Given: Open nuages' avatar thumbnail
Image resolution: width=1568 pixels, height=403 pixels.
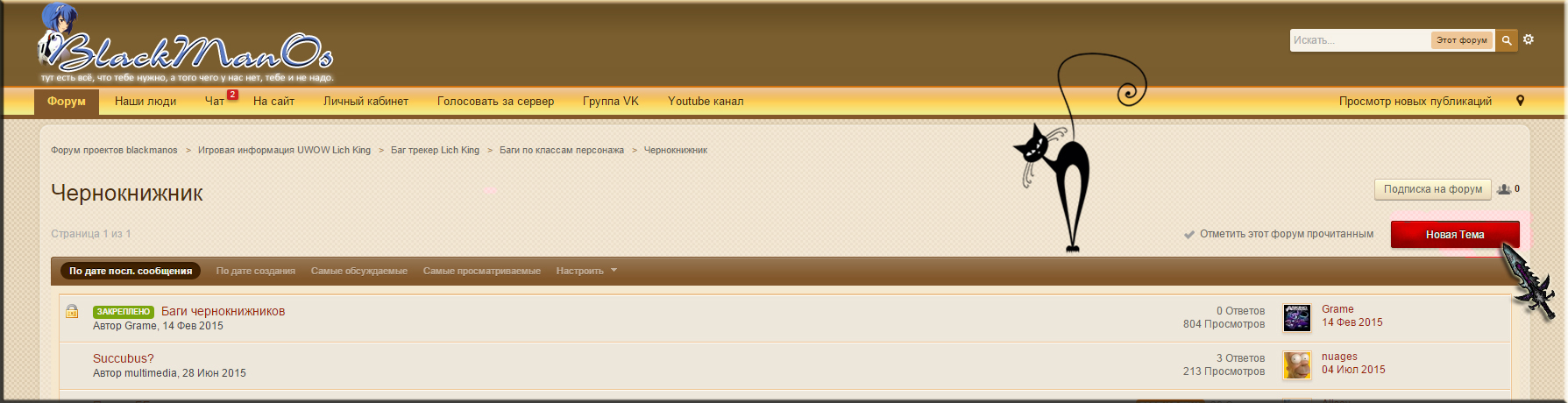Looking at the screenshot, I should pos(1296,364).
